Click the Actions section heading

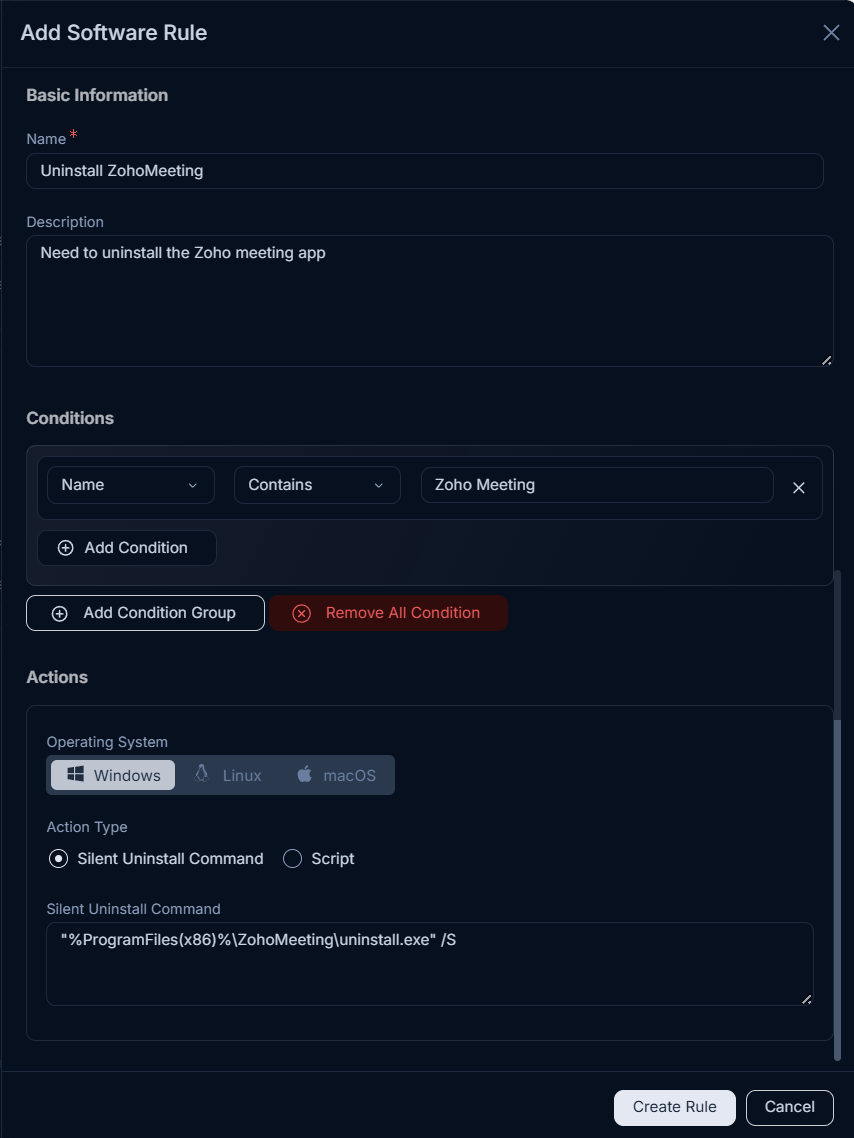(x=57, y=677)
